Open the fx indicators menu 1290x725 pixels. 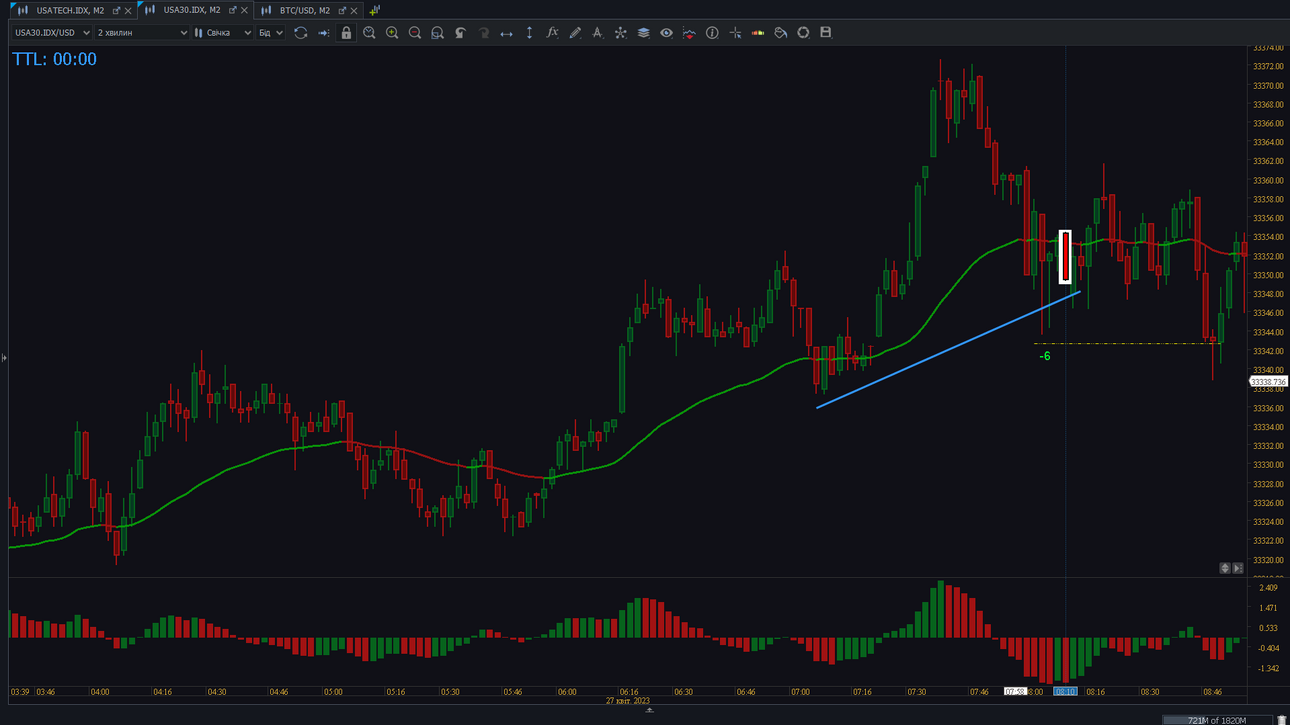(x=552, y=33)
